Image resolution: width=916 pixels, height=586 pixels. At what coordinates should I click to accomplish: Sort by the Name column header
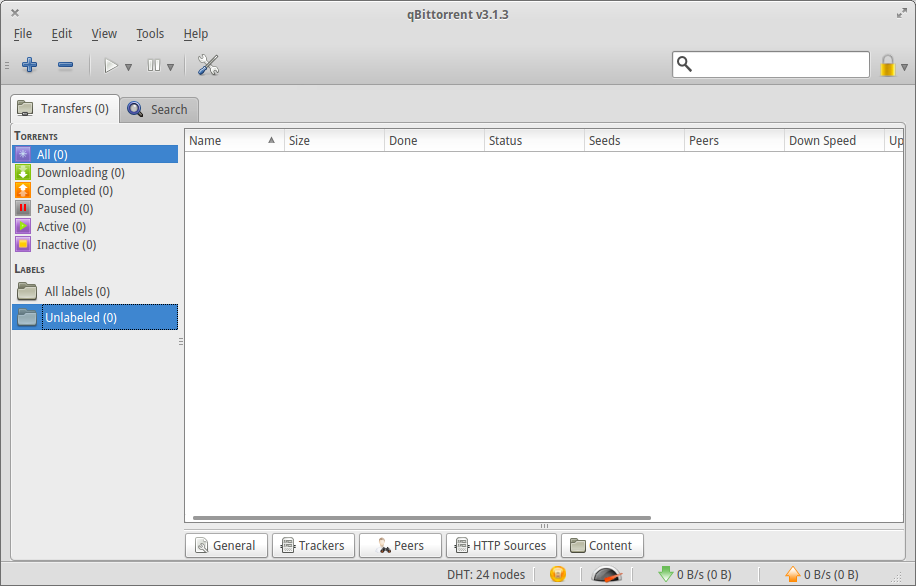234,141
